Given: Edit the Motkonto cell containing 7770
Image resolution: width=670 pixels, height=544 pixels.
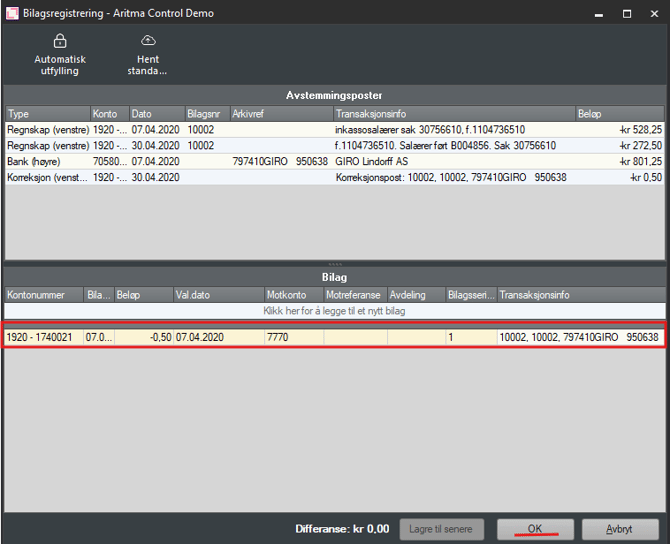Looking at the screenshot, I should [292, 338].
